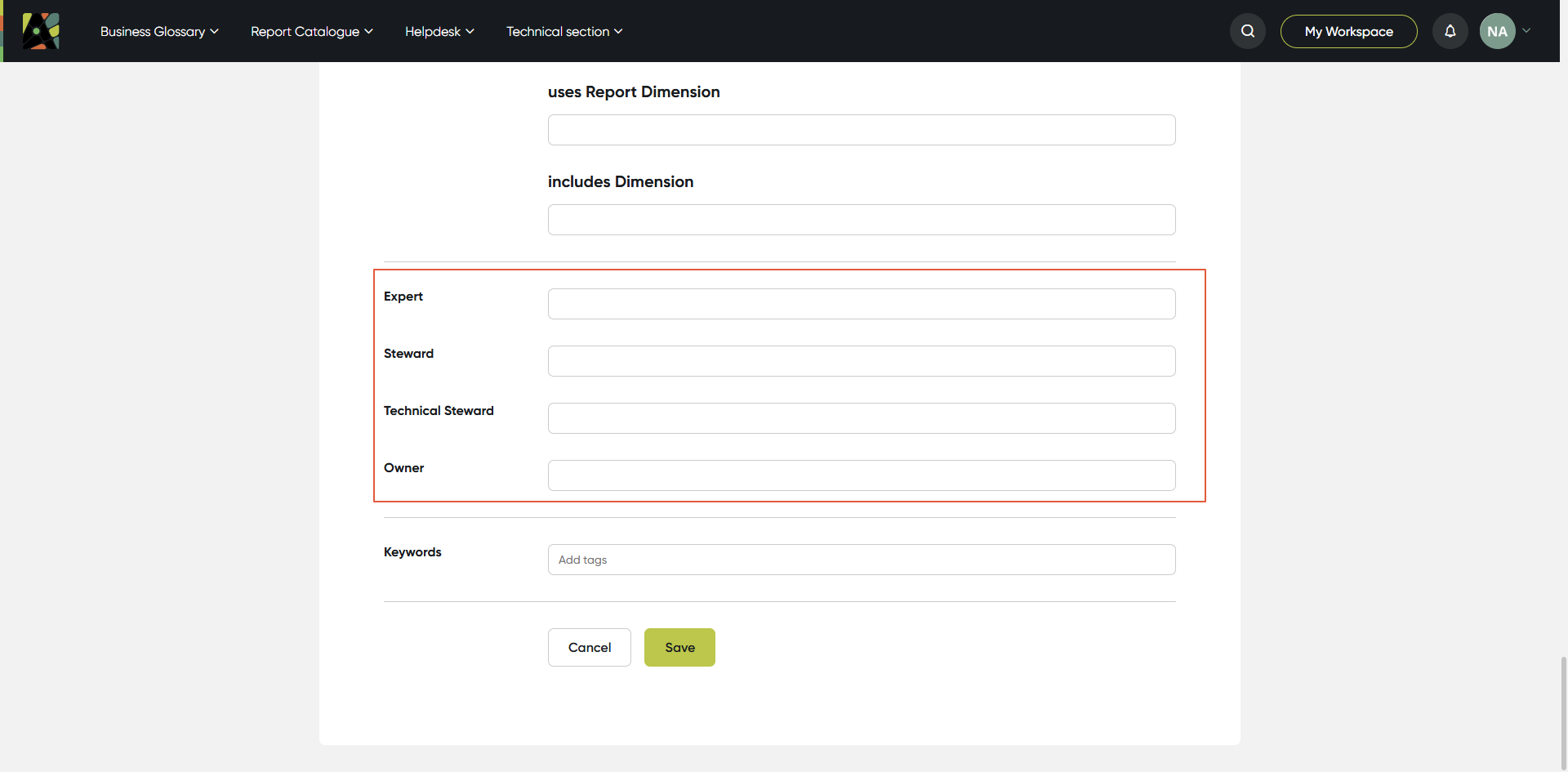The image size is (1568, 772).
Task: Focus the Expert input field
Action: (x=862, y=304)
